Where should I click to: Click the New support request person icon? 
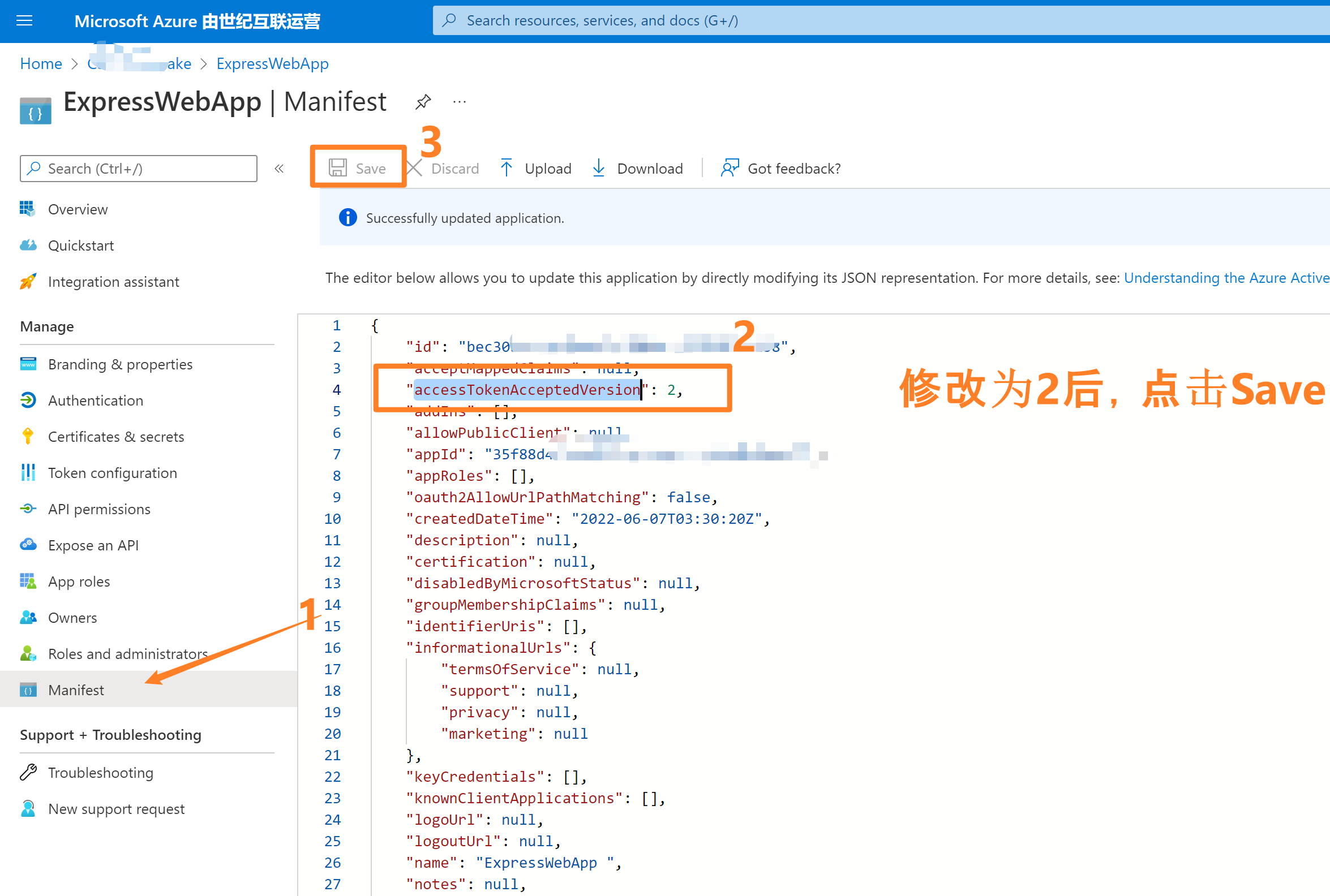pyautogui.click(x=27, y=808)
